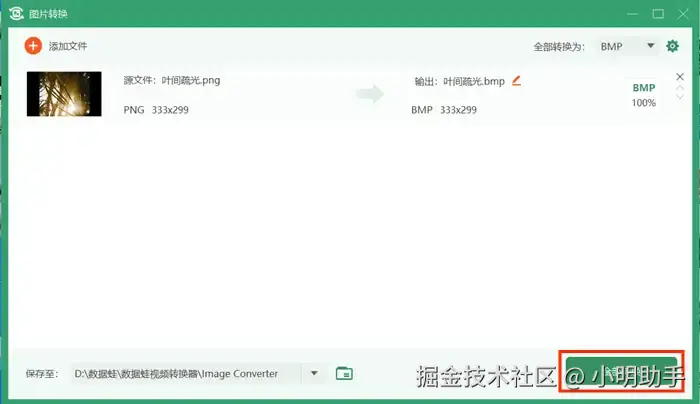700x404 pixels.
Task: Click the 全部转换为 label text
Action: click(559, 47)
